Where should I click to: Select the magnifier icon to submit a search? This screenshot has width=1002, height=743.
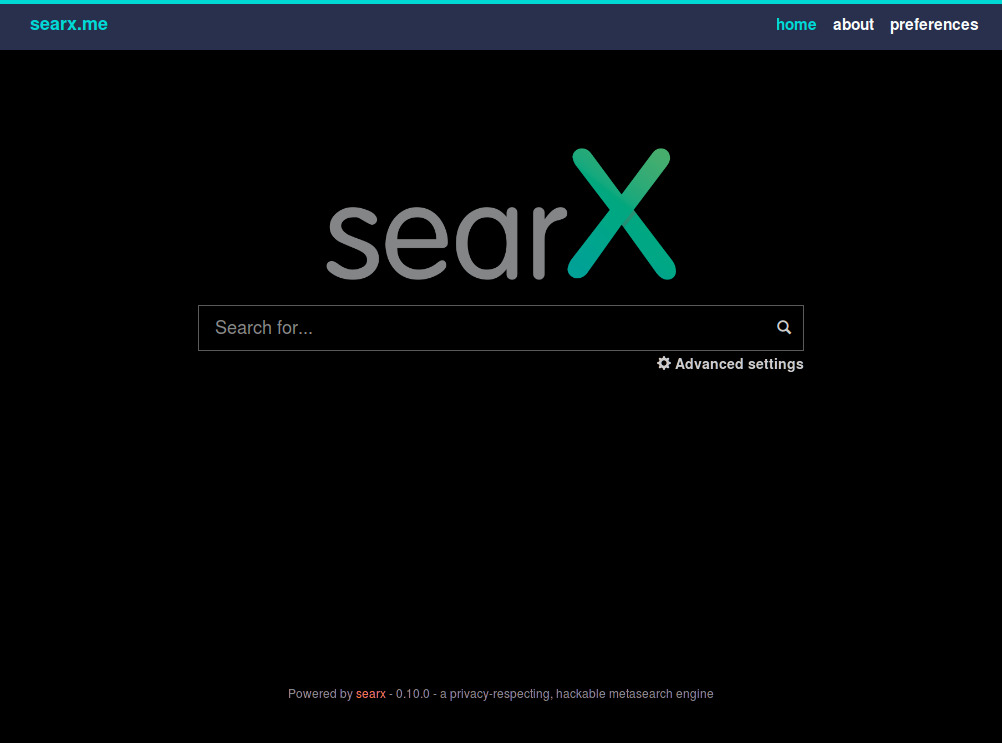[x=784, y=327]
